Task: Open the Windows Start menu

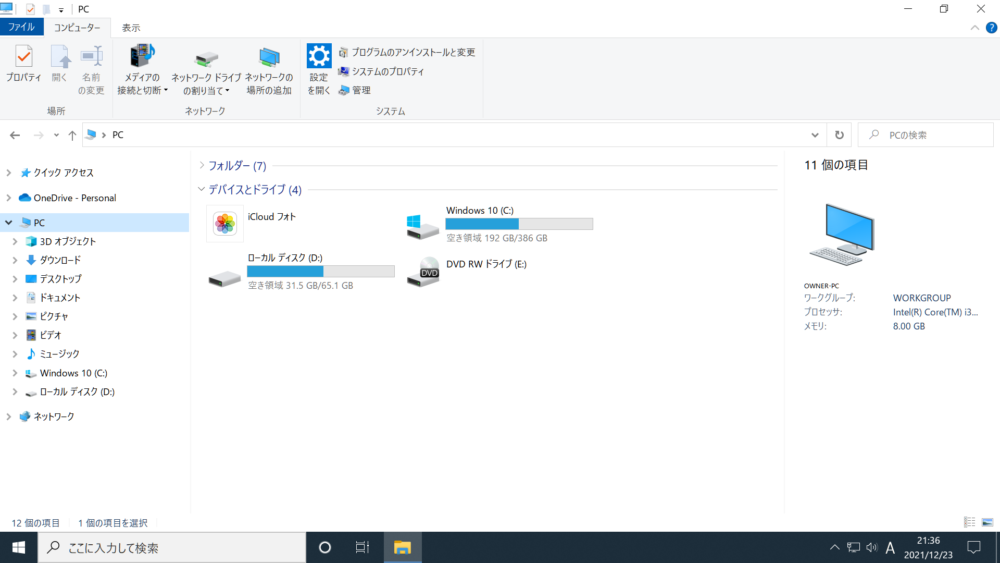Action: point(18,548)
